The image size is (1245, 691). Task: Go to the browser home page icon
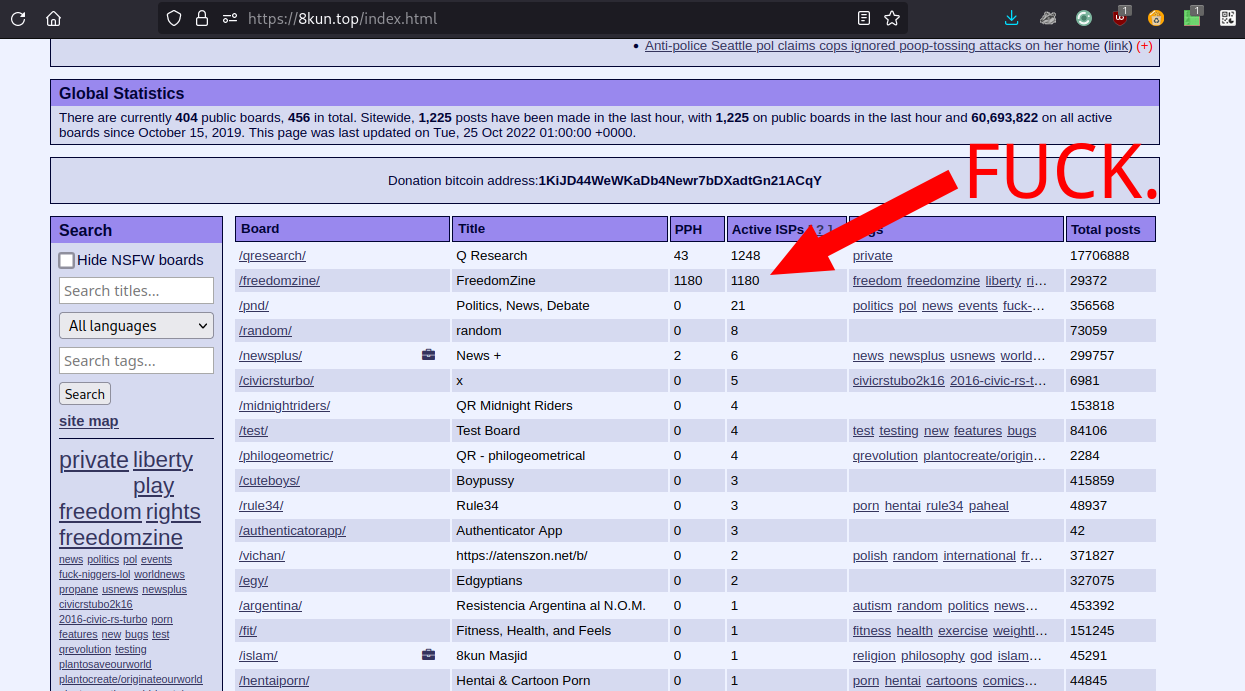pos(53,18)
